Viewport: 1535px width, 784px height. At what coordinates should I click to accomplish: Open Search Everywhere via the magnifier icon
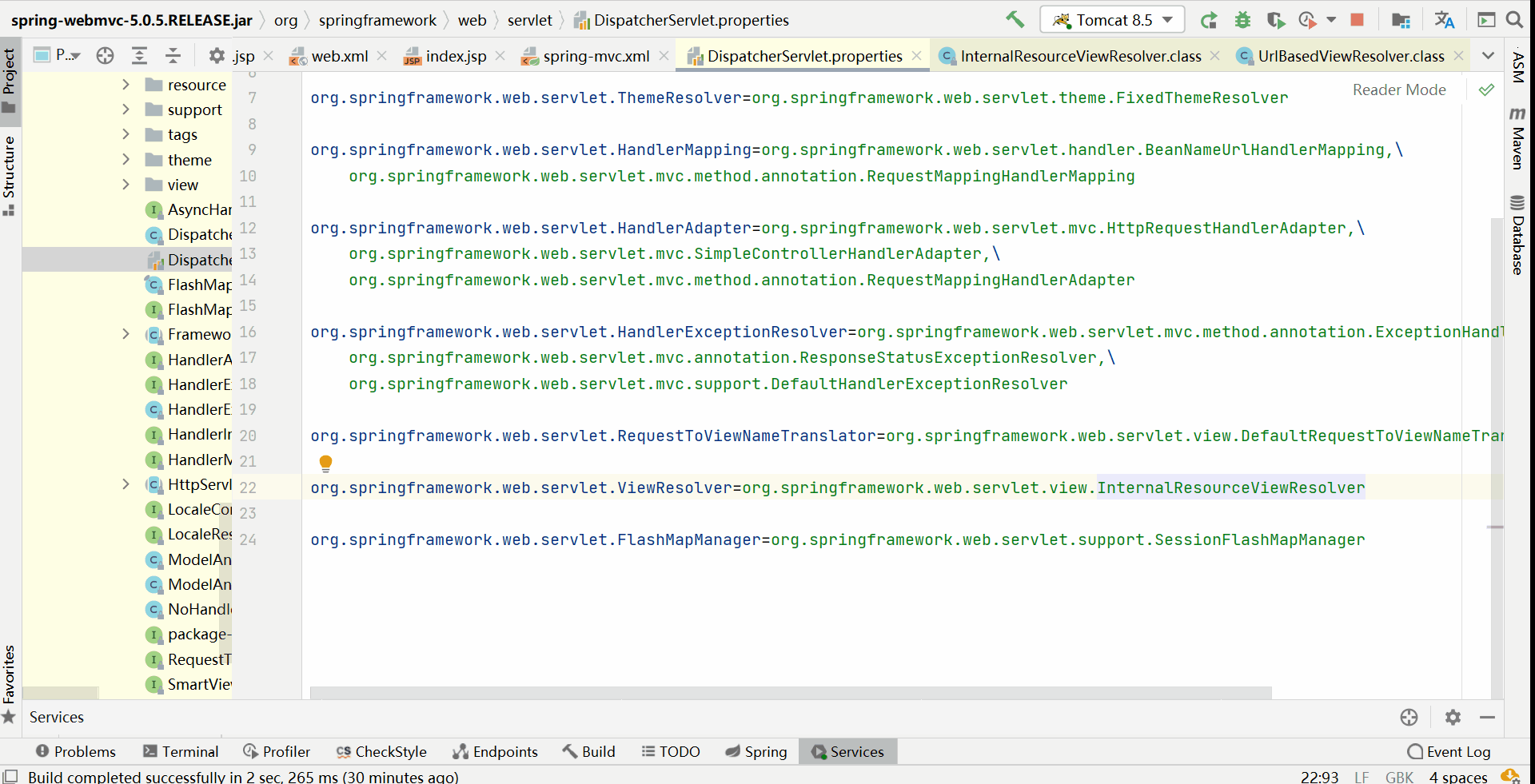tap(1516, 19)
